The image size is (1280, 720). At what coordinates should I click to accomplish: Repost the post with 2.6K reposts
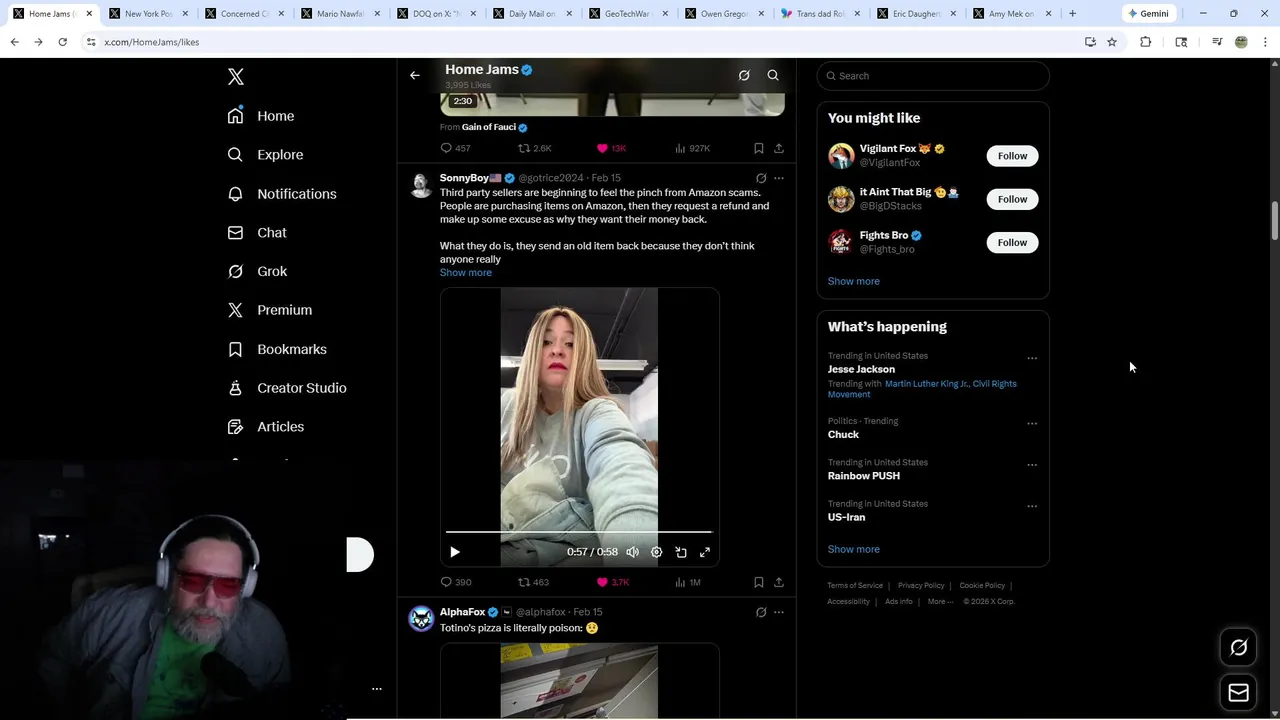pyautogui.click(x=534, y=148)
